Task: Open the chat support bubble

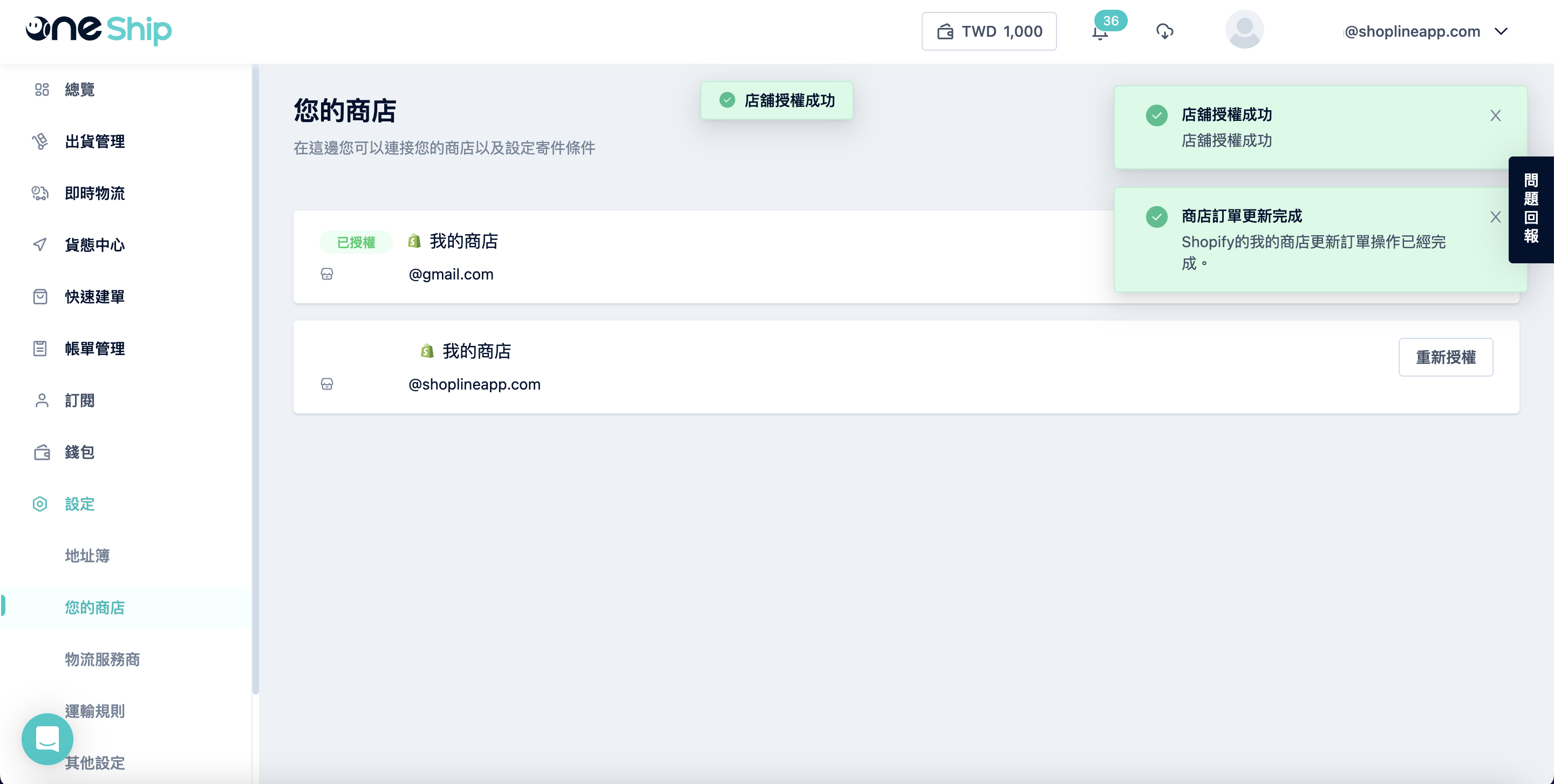Action: click(47, 739)
